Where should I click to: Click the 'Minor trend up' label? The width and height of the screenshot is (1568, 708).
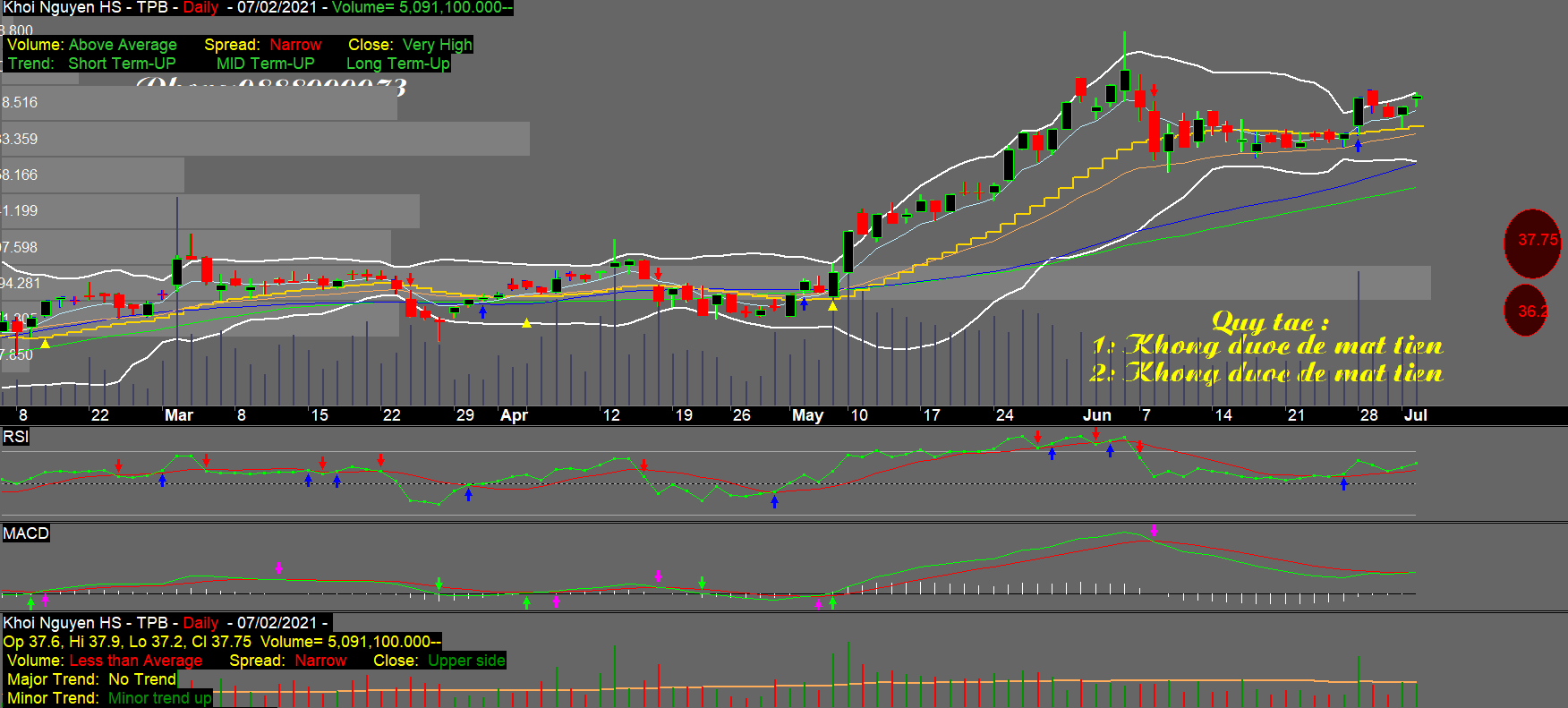click(159, 698)
